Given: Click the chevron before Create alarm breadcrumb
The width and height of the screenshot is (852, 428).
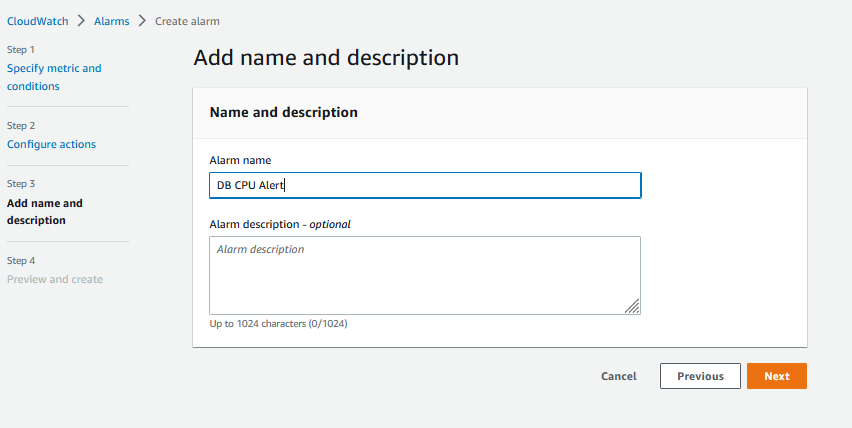Looking at the screenshot, I should 142,21.
